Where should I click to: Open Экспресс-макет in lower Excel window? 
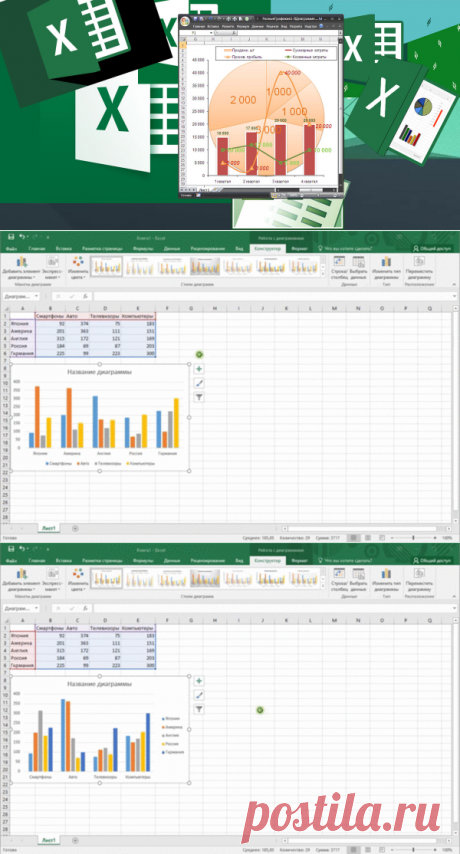tap(53, 580)
